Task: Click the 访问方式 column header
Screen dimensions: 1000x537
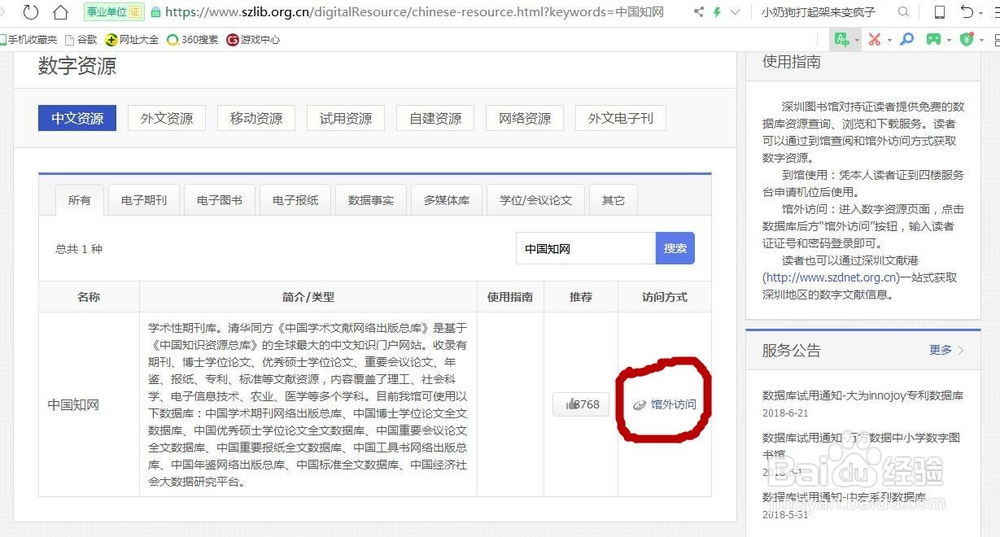Action: pos(665,297)
